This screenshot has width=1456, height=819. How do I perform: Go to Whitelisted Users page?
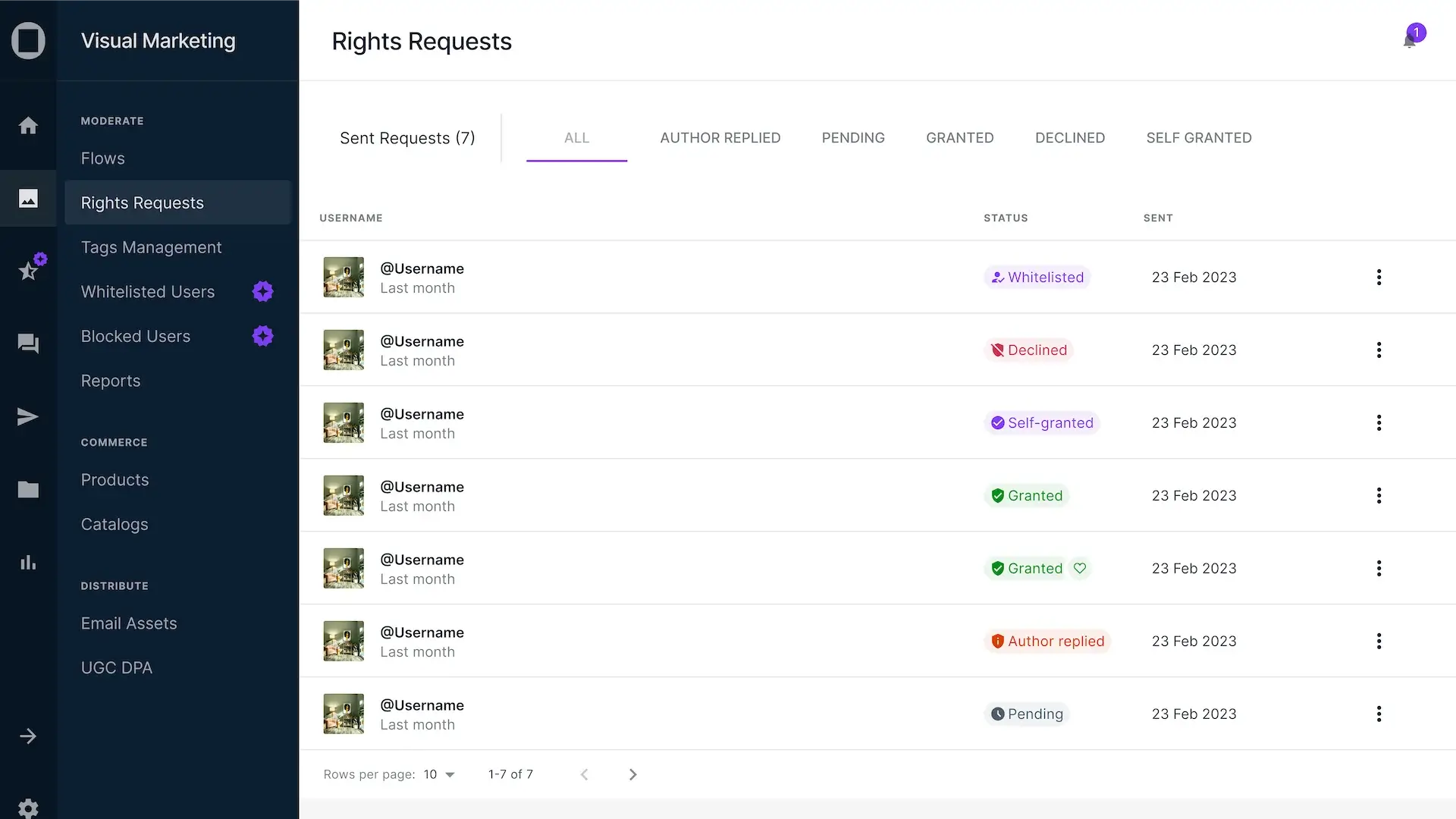[148, 292]
